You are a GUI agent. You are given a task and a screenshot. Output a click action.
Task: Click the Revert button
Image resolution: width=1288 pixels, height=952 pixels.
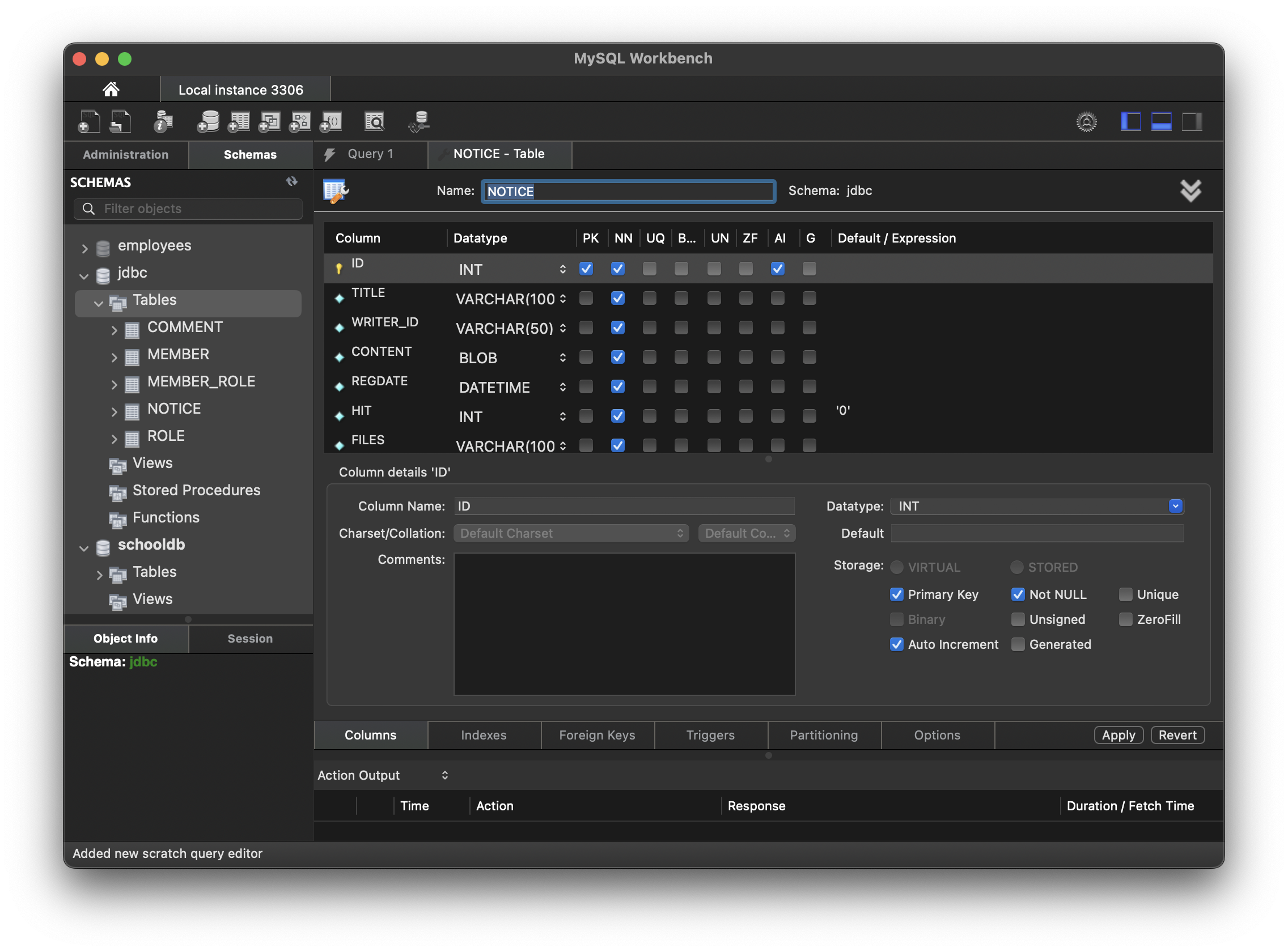[1177, 735]
